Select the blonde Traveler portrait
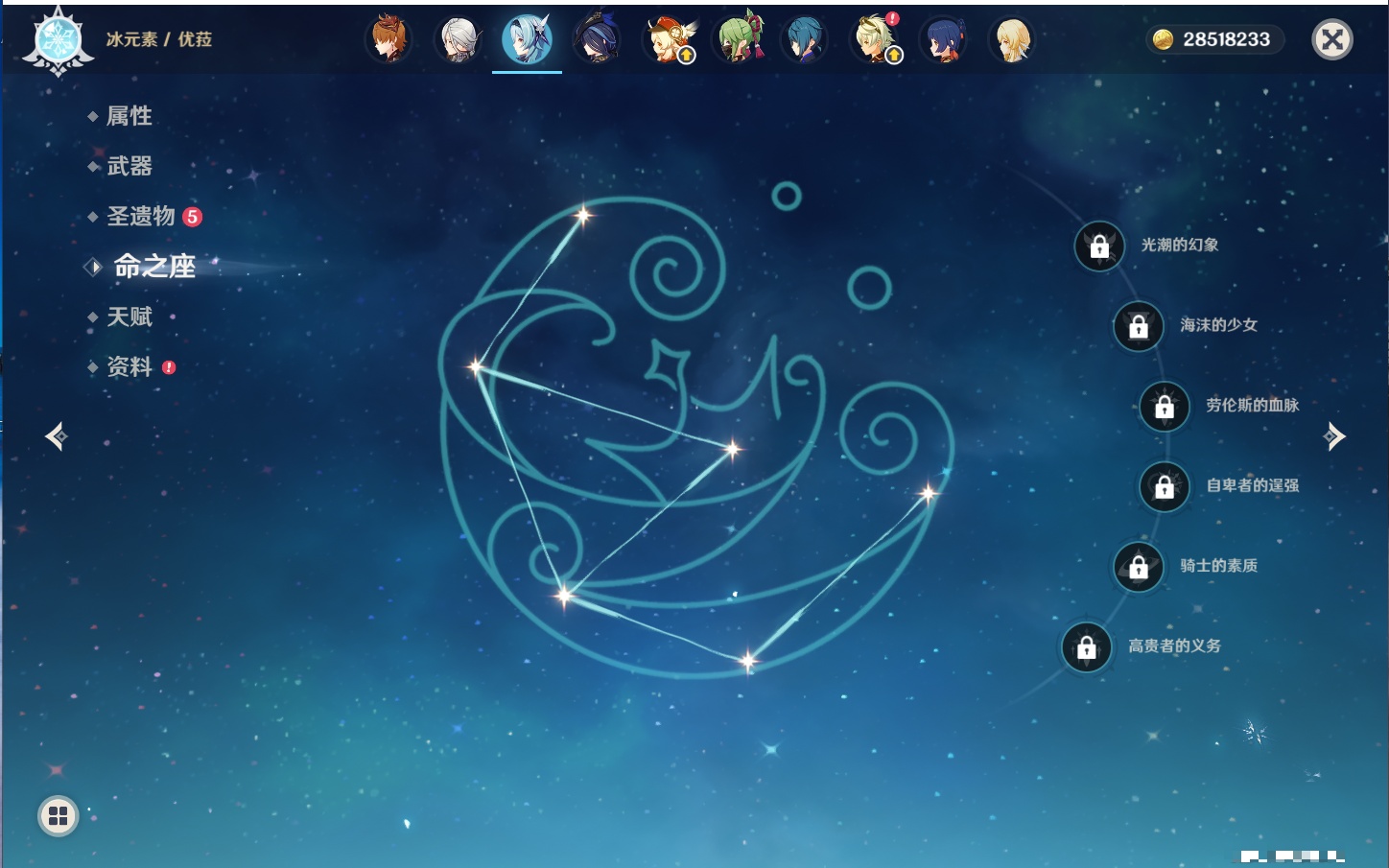 tap(1012, 40)
